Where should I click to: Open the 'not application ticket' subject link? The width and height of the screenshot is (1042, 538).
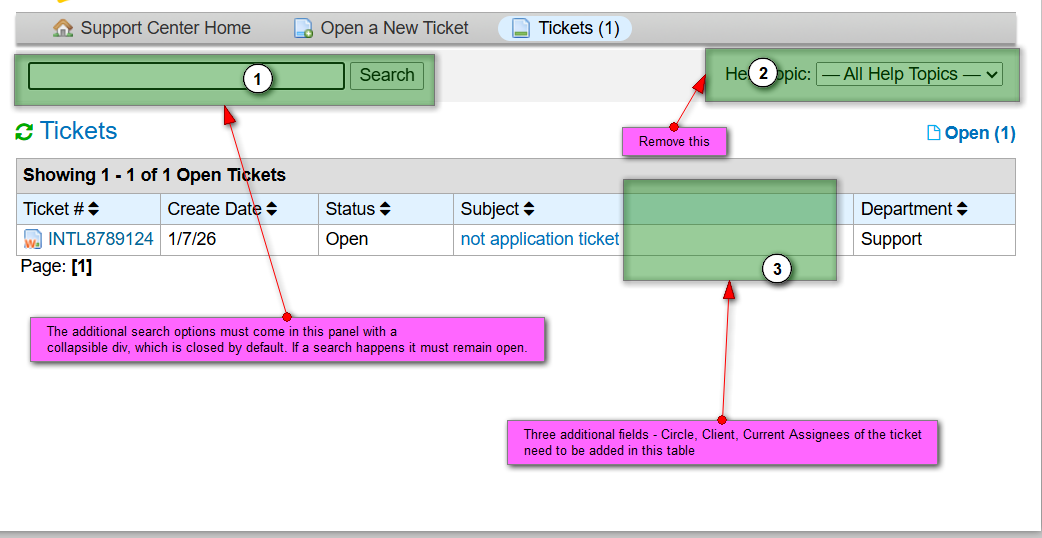[539, 240]
